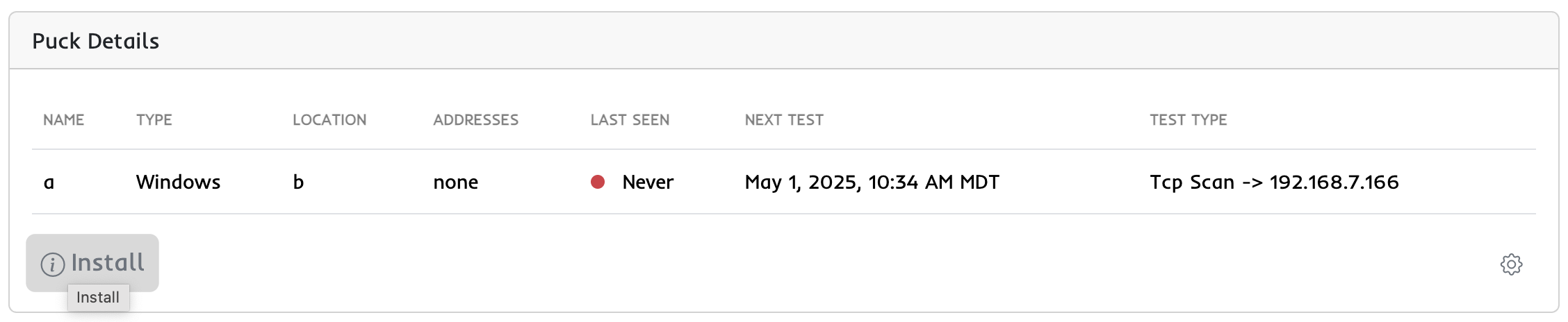Click the red status dot indicator
The height and width of the screenshot is (322, 1568).
coord(598,182)
